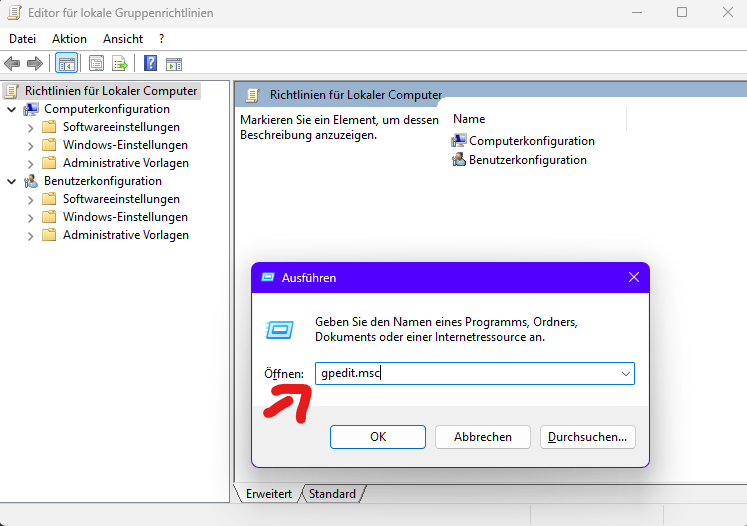Collapse the Computerkonfiguration tree node

[x=11, y=109]
